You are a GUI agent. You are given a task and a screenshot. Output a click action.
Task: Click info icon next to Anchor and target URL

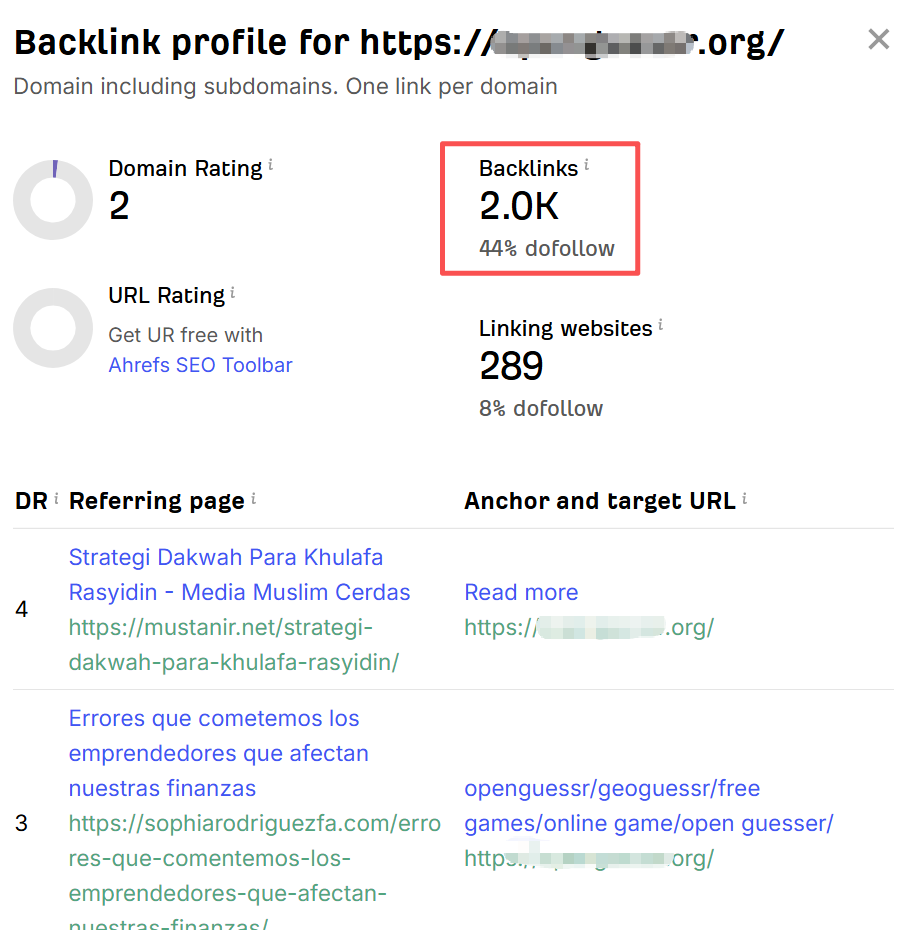(x=744, y=498)
